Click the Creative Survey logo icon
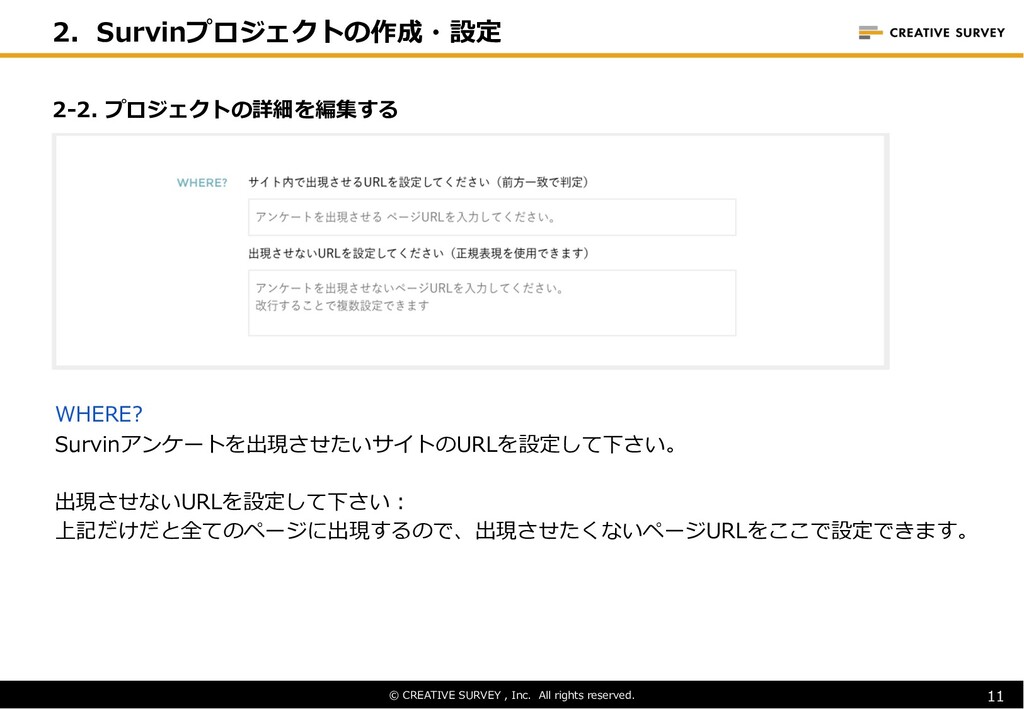Image resolution: width=1024 pixels, height=709 pixels. click(x=871, y=33)
